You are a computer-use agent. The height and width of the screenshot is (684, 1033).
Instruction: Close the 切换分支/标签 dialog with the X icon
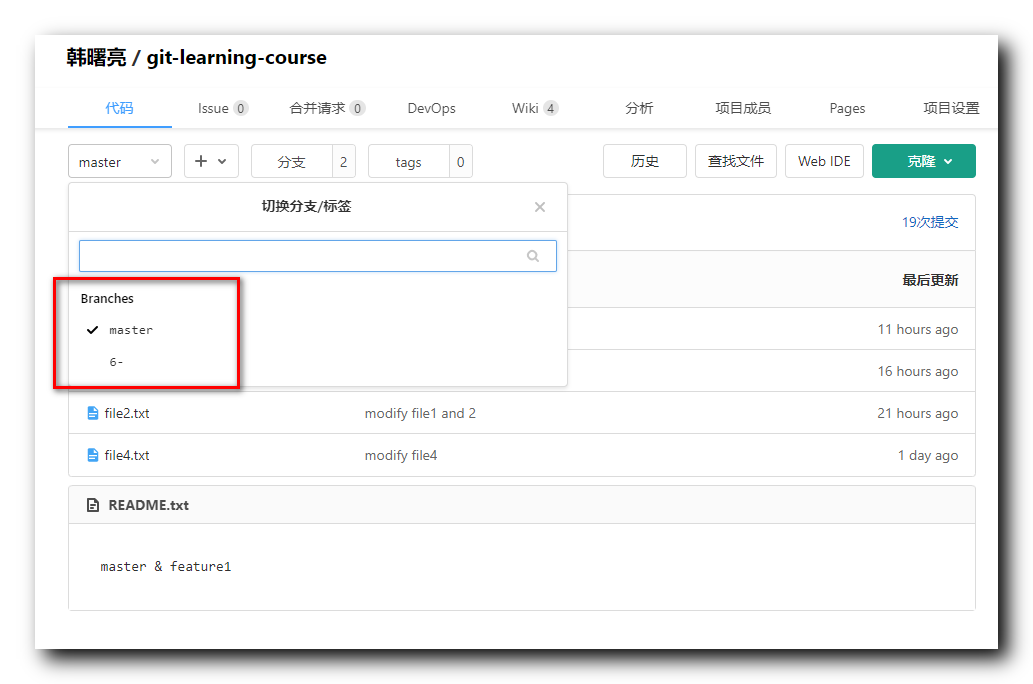[540, 207]
